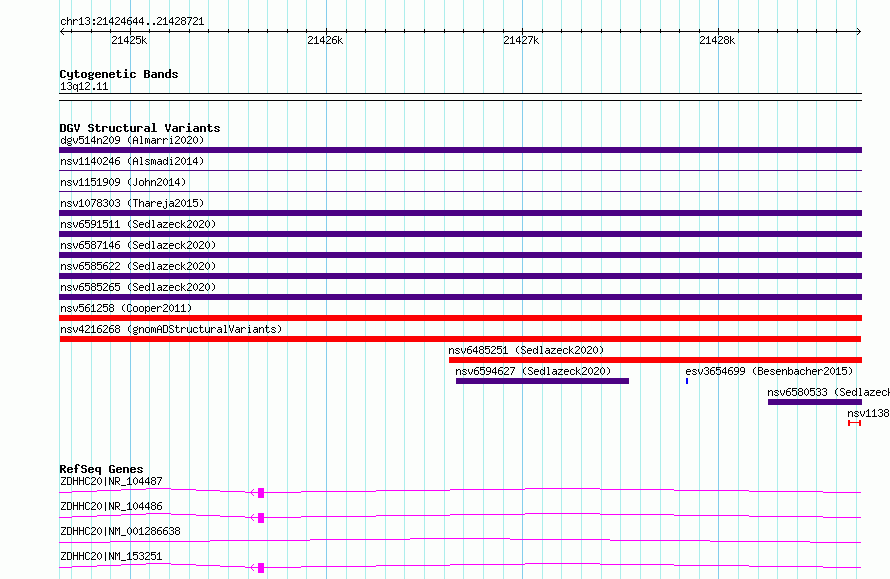The height and width of the screenshot is (579, 890).
Task: Click magenta exon block of NM_153251
Action: click(261, 568)
